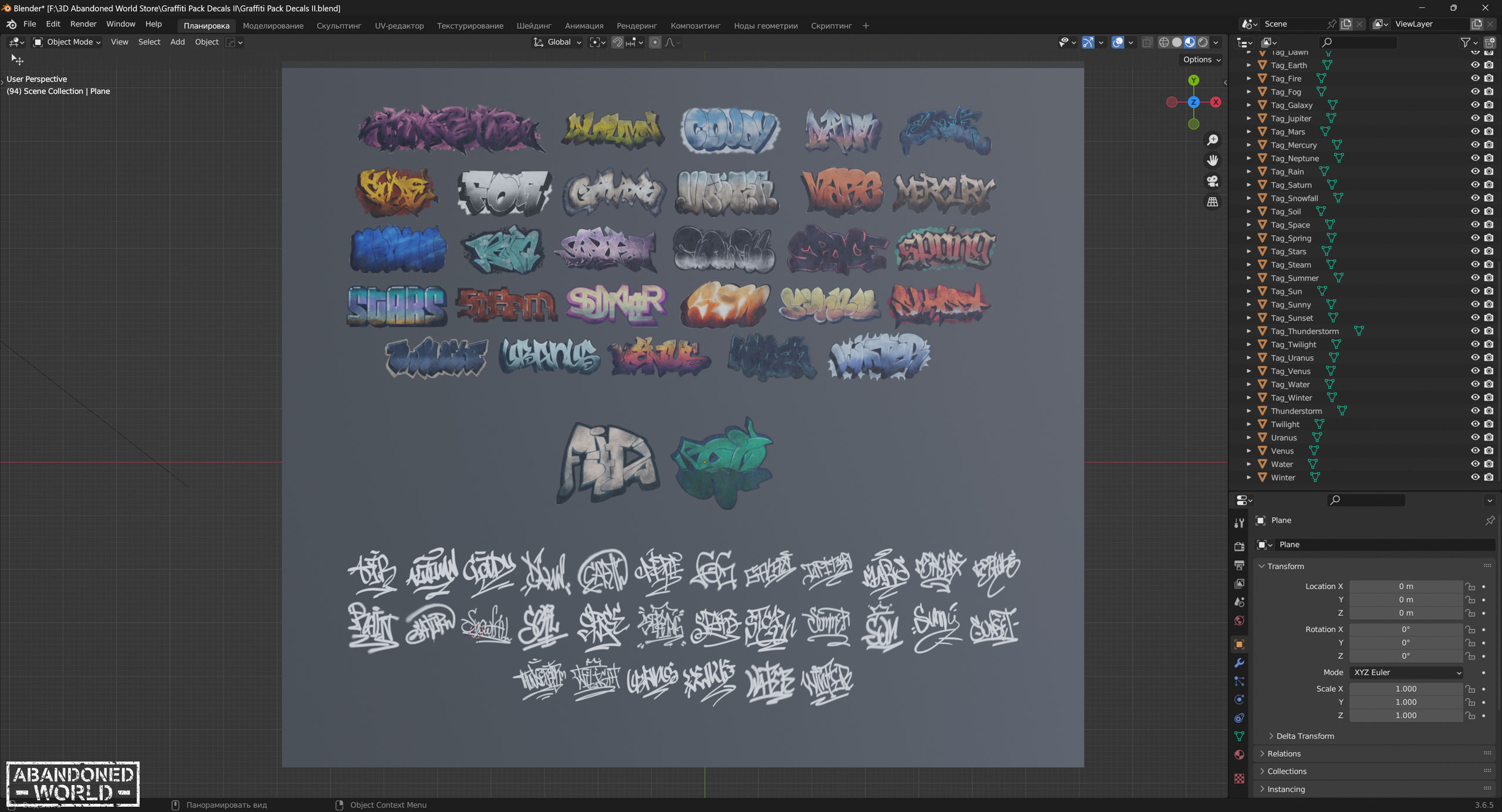This screenshot has height=812, width=1502.
Task: Open the World properties tab icon
Action: [x=1239, y=620]
